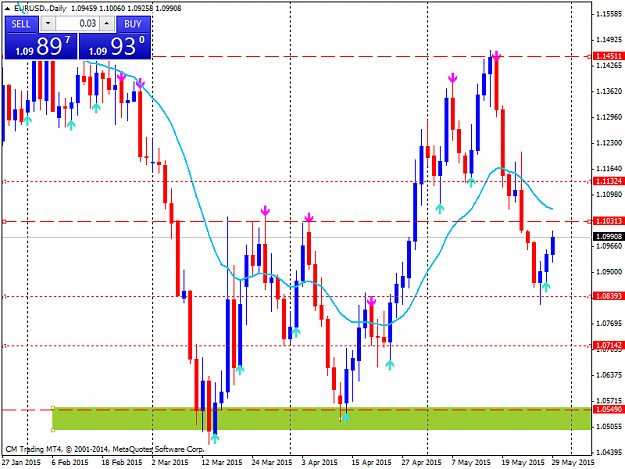The image size is (625, 469).
Task: Click the 3 Apr 2015 date label
Action: pos(319,463)
